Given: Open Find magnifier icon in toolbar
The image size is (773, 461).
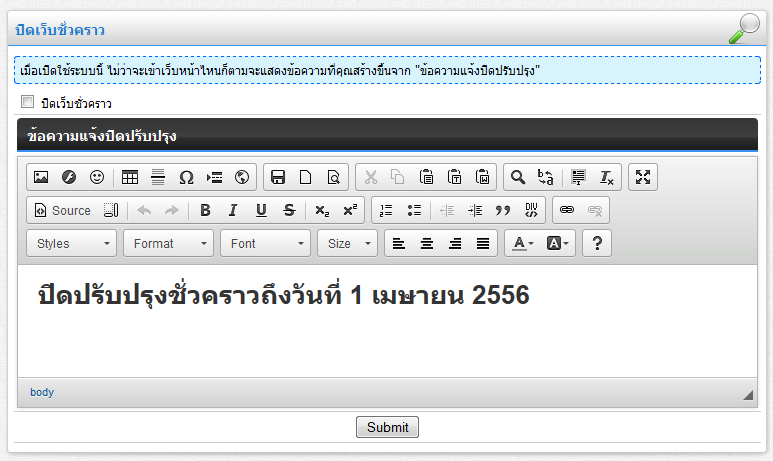Looking at the screenshot, I should point(518,177).
